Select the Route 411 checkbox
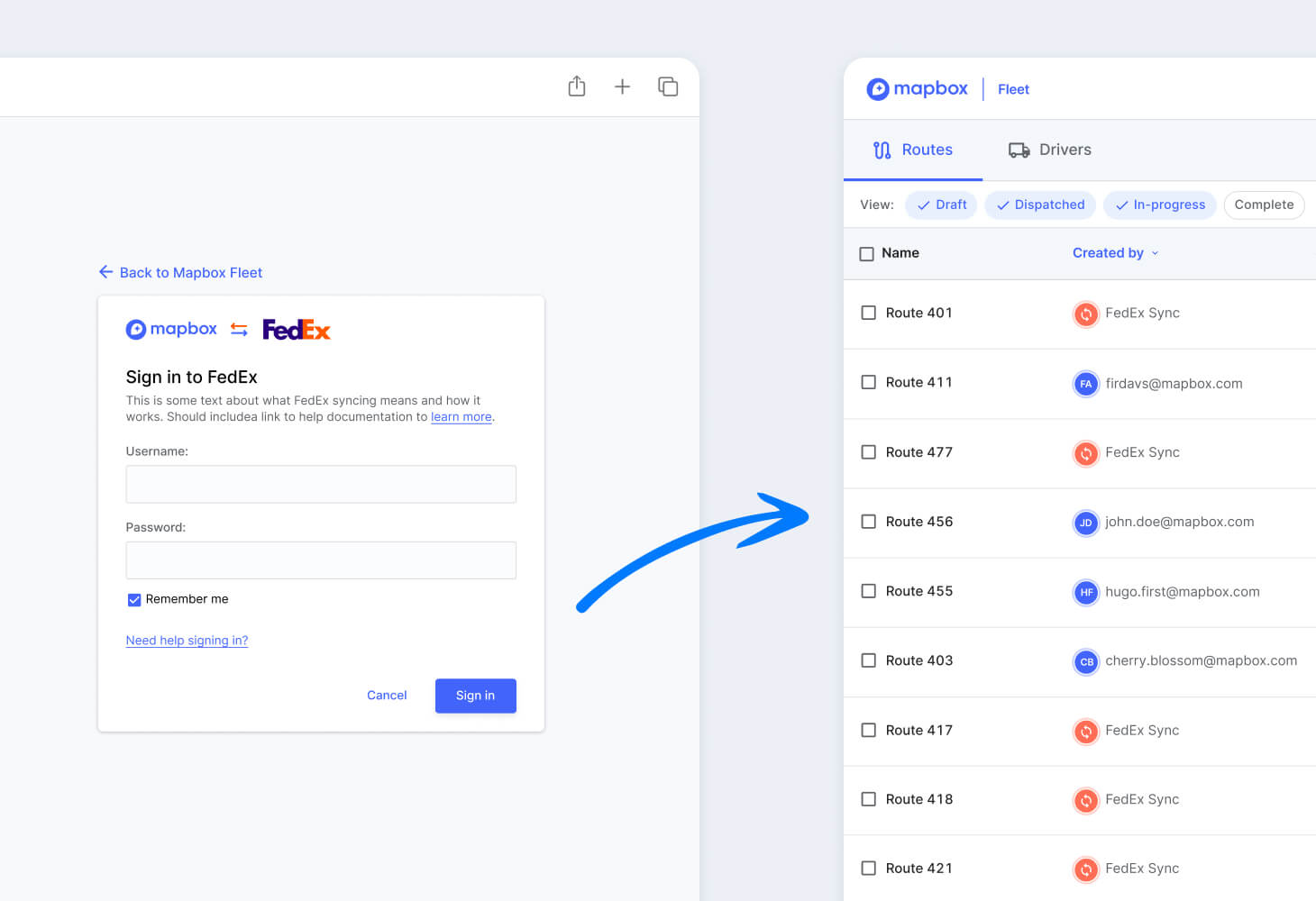The height and width of the screenshot is (901, 1316). (x=869, y=382)
